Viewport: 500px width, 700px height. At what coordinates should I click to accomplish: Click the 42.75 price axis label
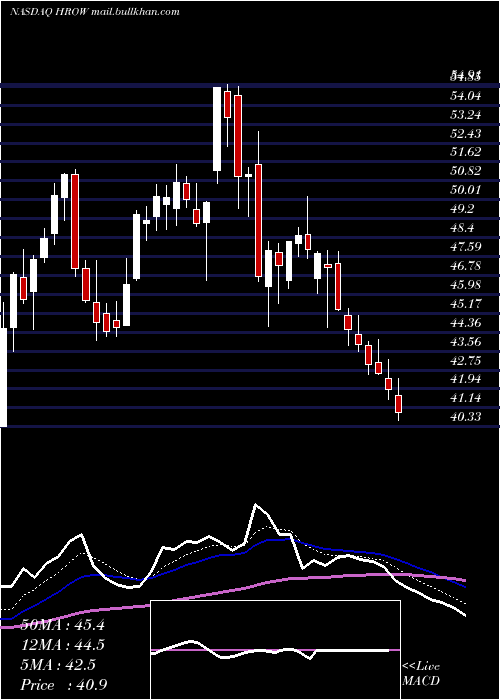click(x=465, y=361)
